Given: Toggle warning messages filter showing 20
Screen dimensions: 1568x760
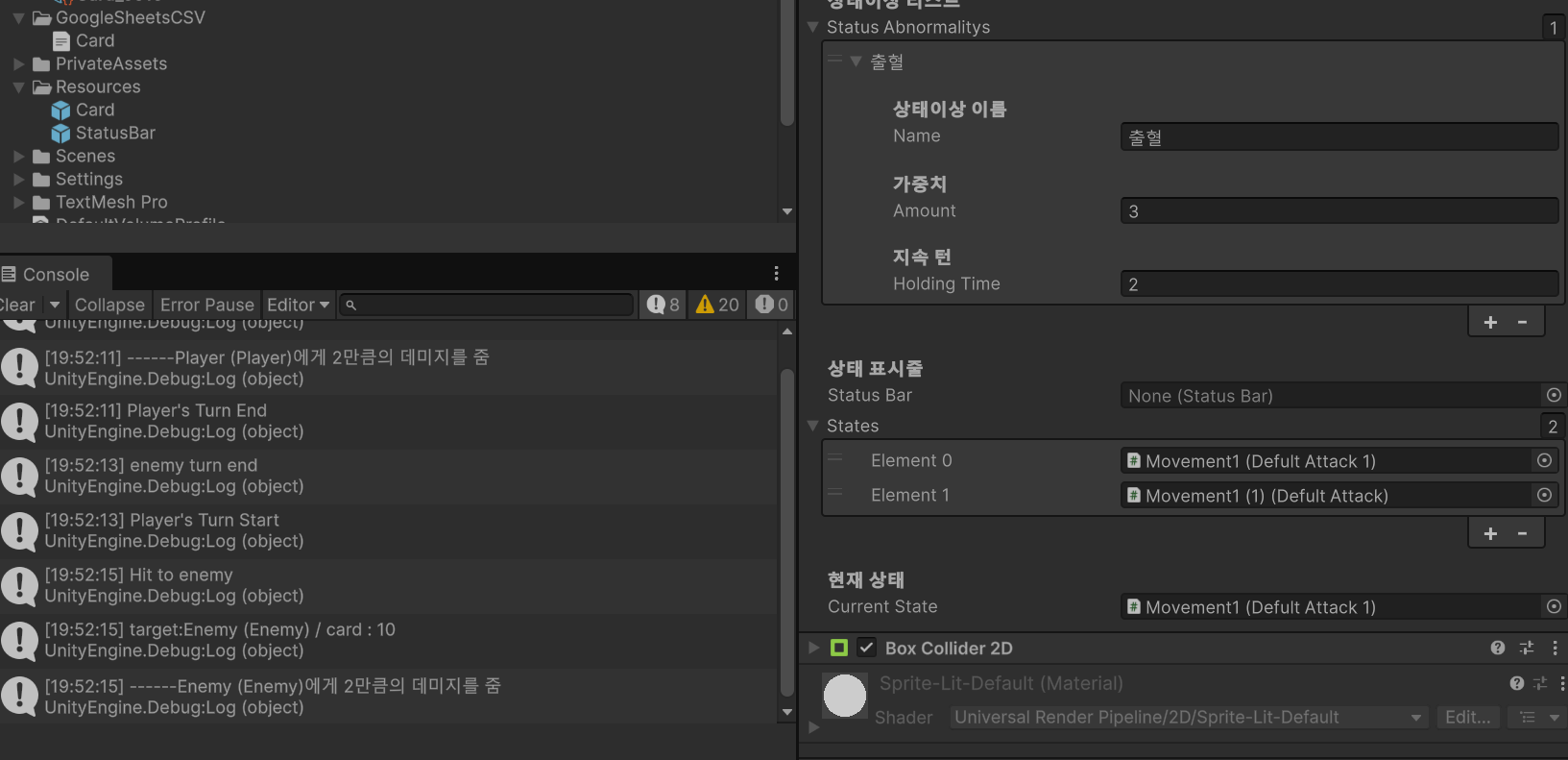Looking at the screenshot, I should 717,305.
